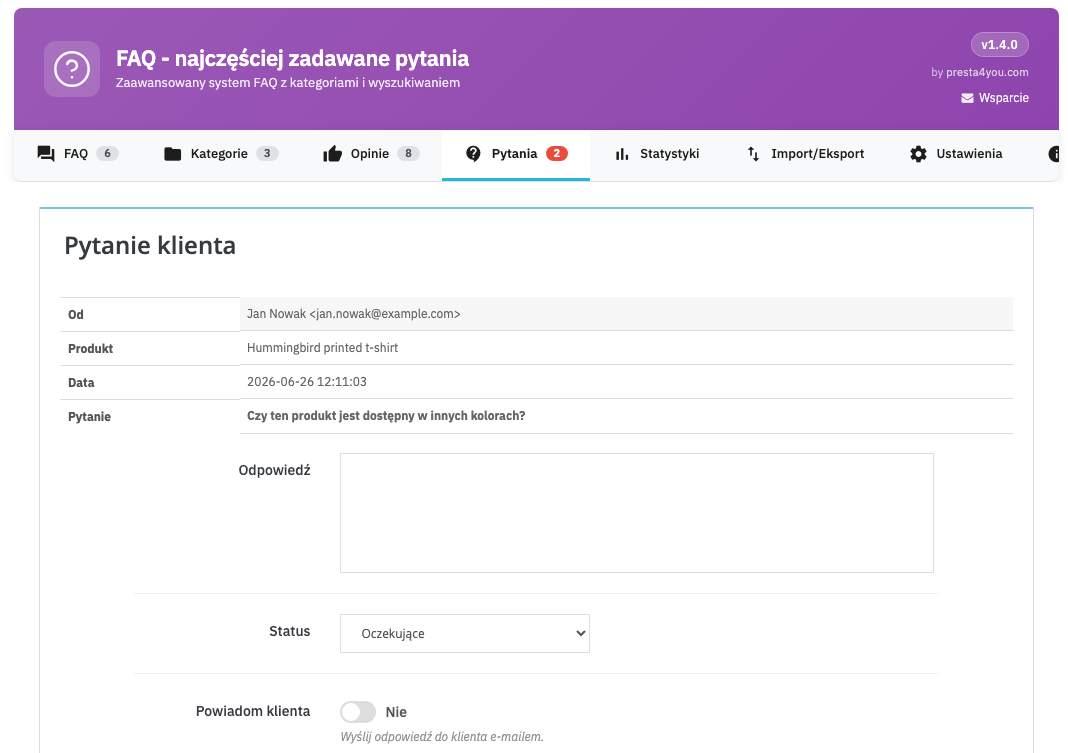Click the envelope icon next to Wsparcie
Viewport: 1068px width, 753px height.
coord(967,98)
